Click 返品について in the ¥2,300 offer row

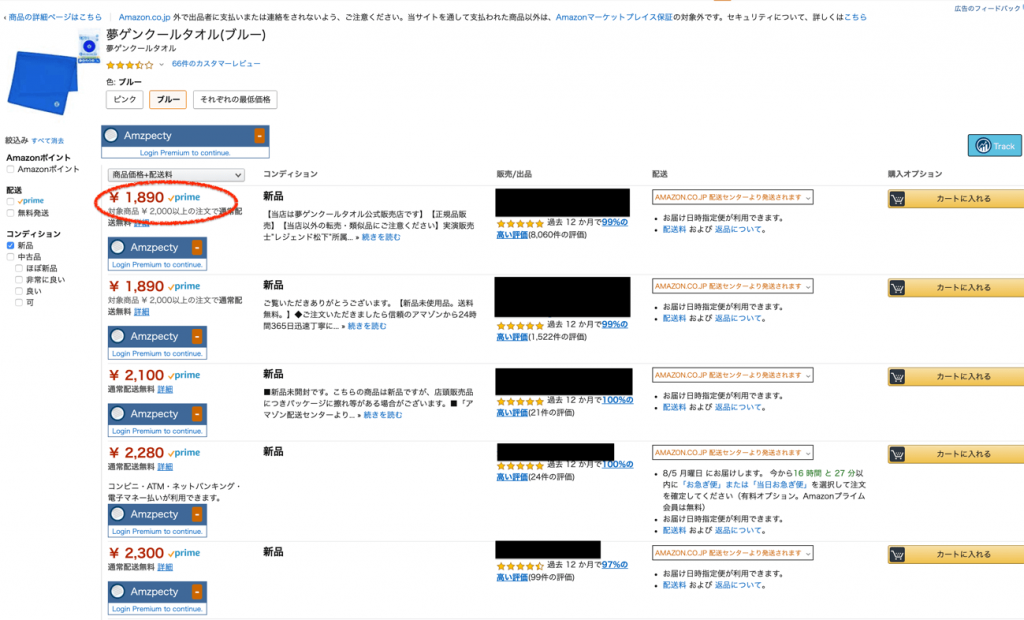(738, 585)
